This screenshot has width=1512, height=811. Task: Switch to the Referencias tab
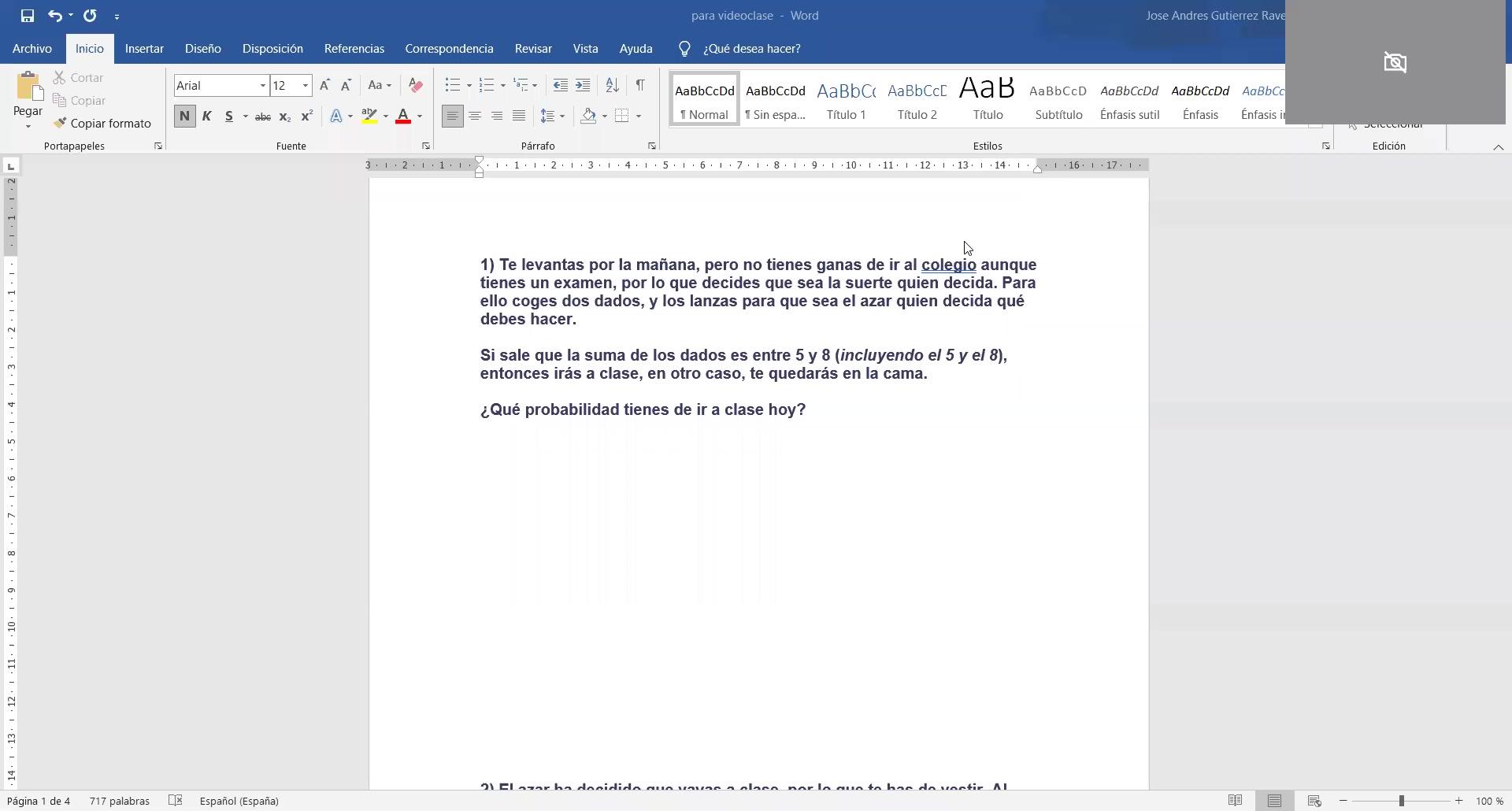tap(354, 49)
